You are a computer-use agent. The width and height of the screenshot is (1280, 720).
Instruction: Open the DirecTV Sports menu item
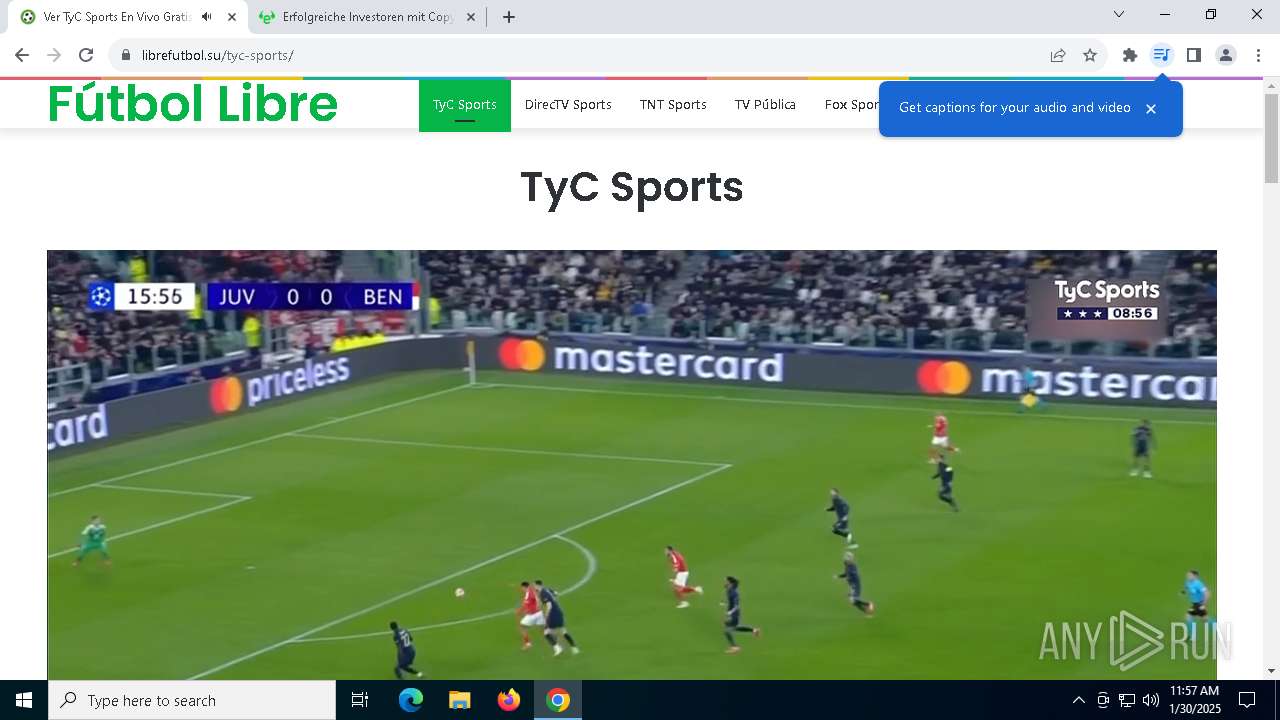pos(568,105)
